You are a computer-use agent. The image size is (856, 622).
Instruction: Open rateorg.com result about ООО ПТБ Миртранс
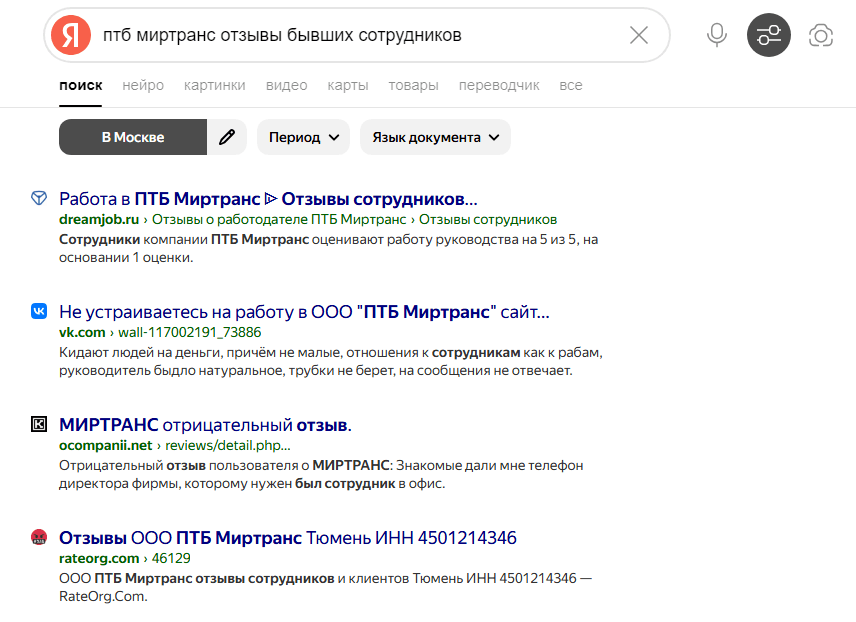point(287,538)
